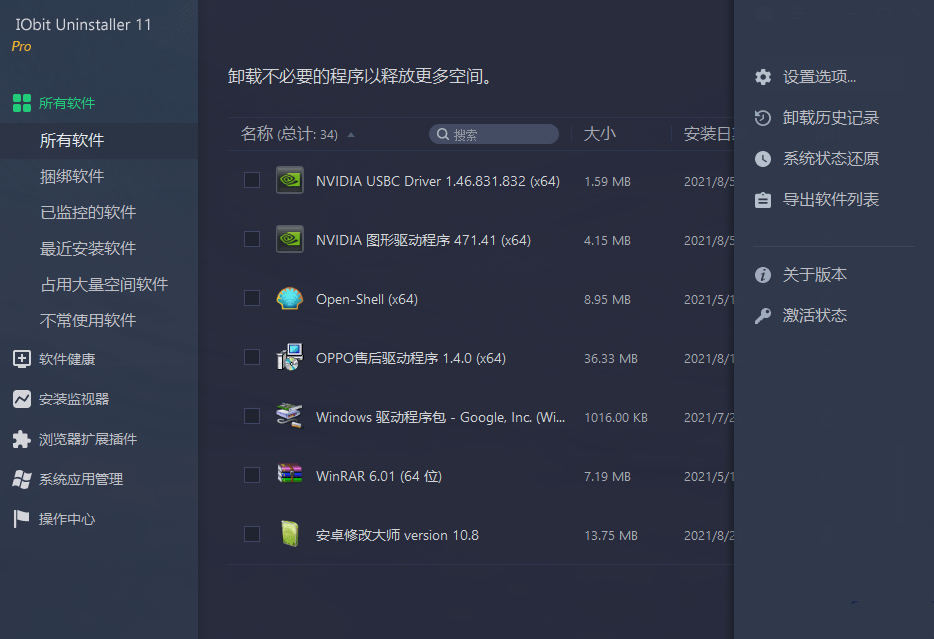Click size value 7.19 MB
The height and width of the screenshot is (639, 934).
point(607,476)
